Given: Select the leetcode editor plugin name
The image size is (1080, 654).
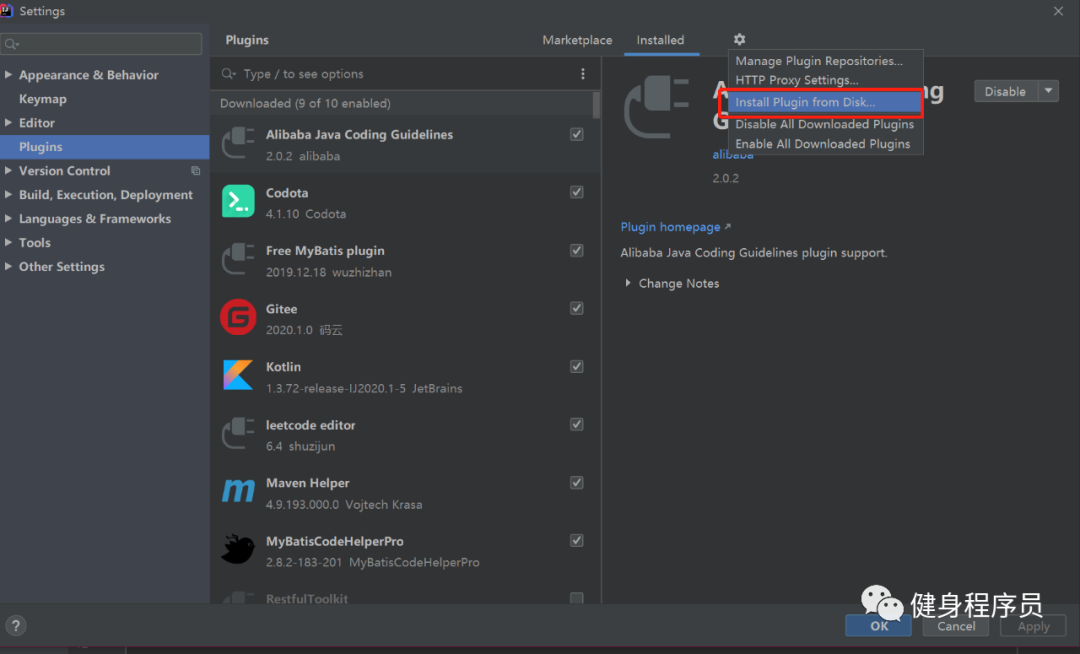Looking at the screenshot, I should click(311, 425).
